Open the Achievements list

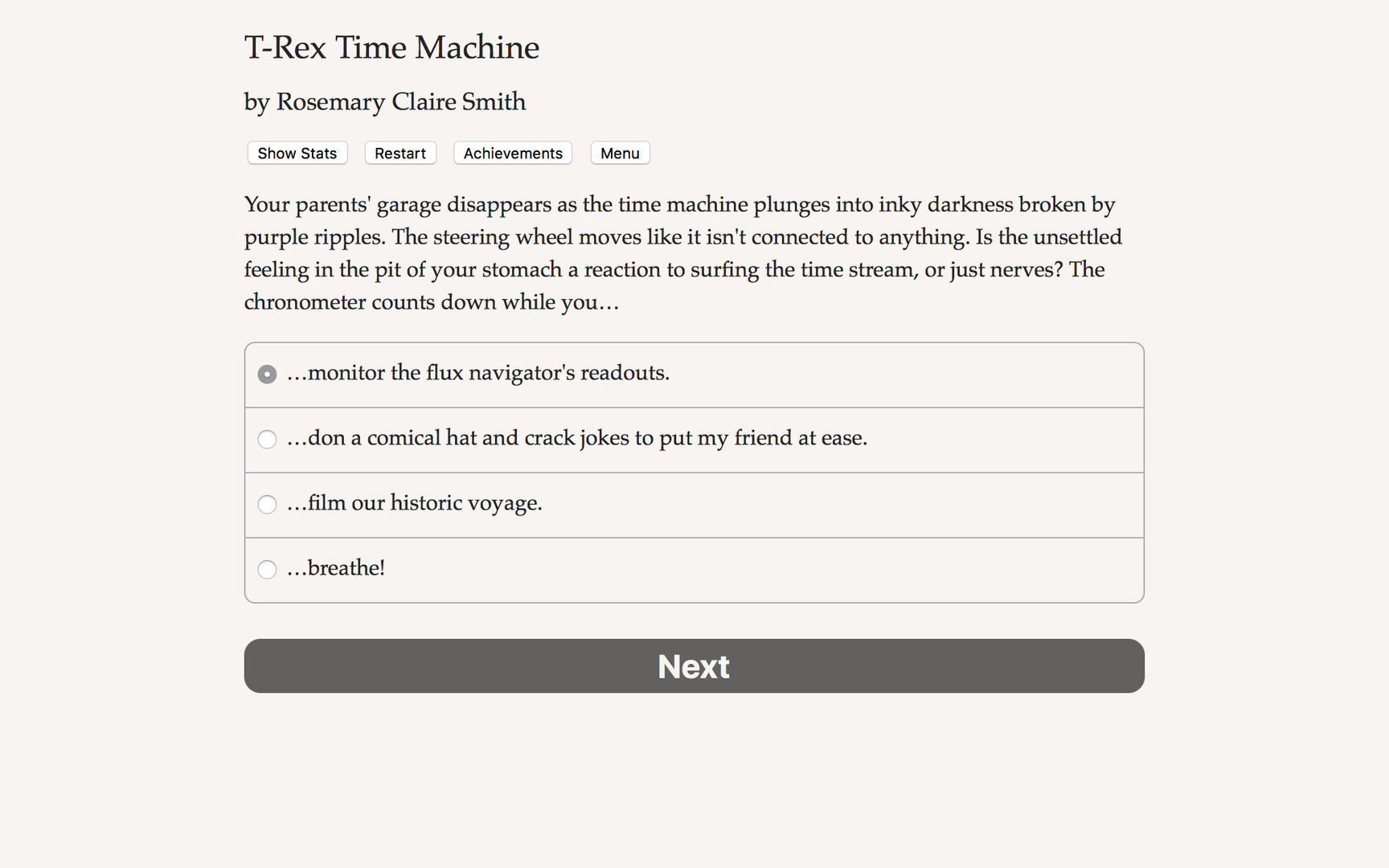click(512, 153)
